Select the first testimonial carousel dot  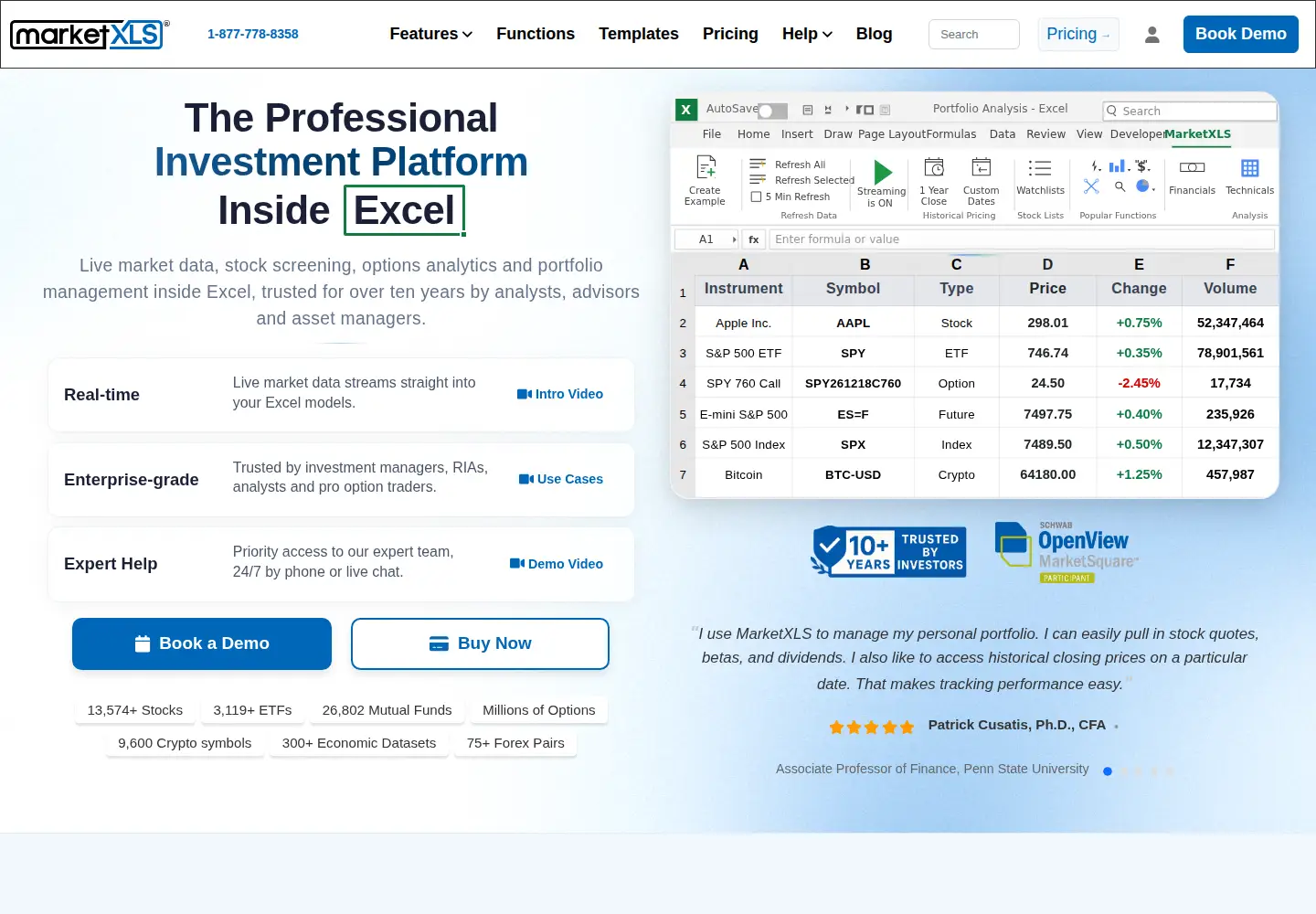1108,771
